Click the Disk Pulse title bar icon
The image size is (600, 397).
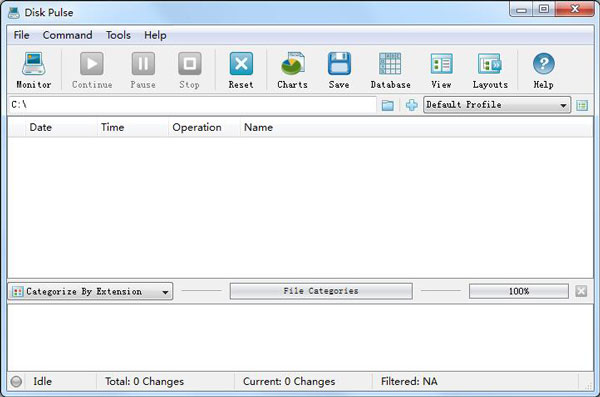tap(14, 13)
